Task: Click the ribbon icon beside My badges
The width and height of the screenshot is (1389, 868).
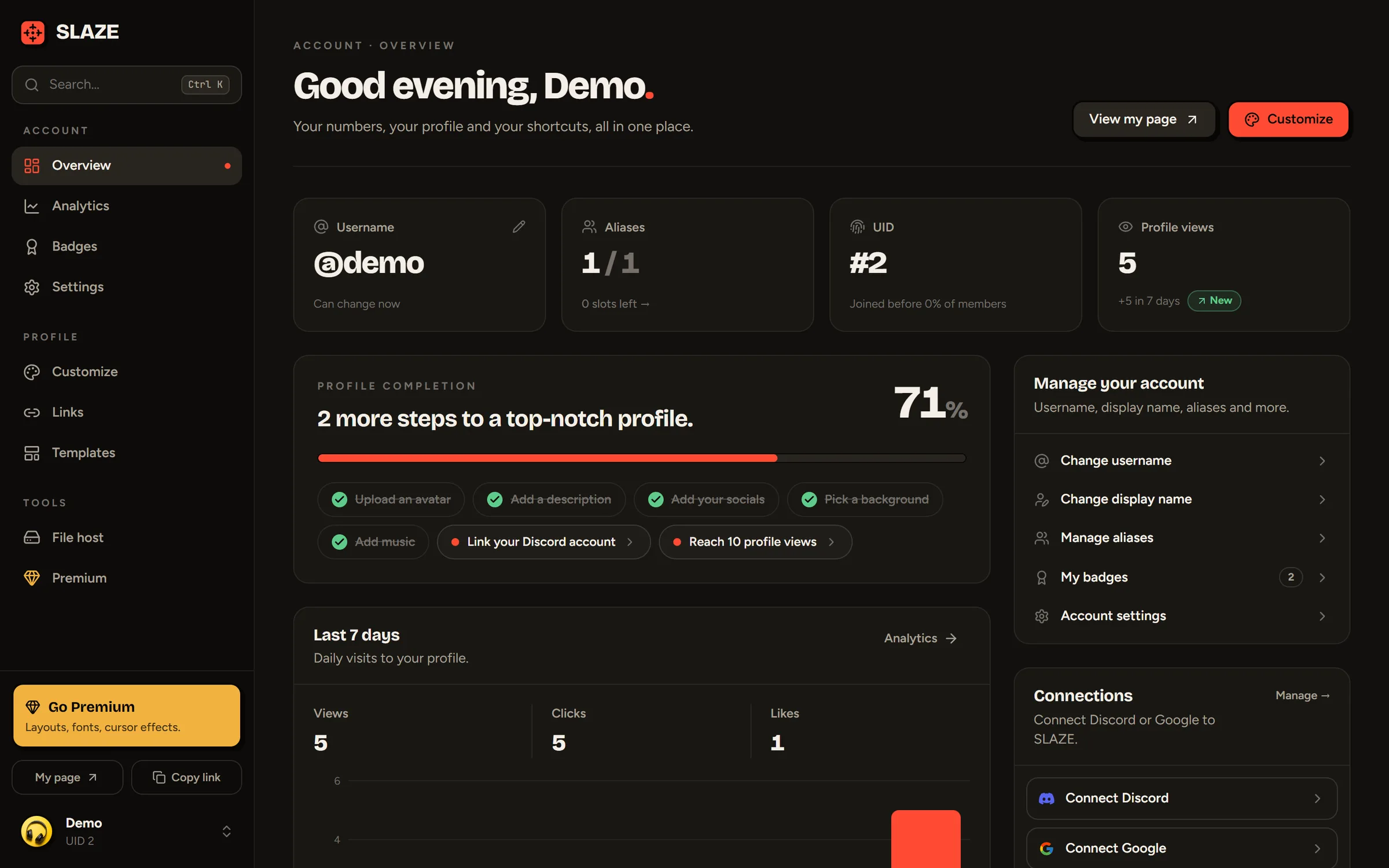Action: pyautogui.click(x=1041, y=578)
